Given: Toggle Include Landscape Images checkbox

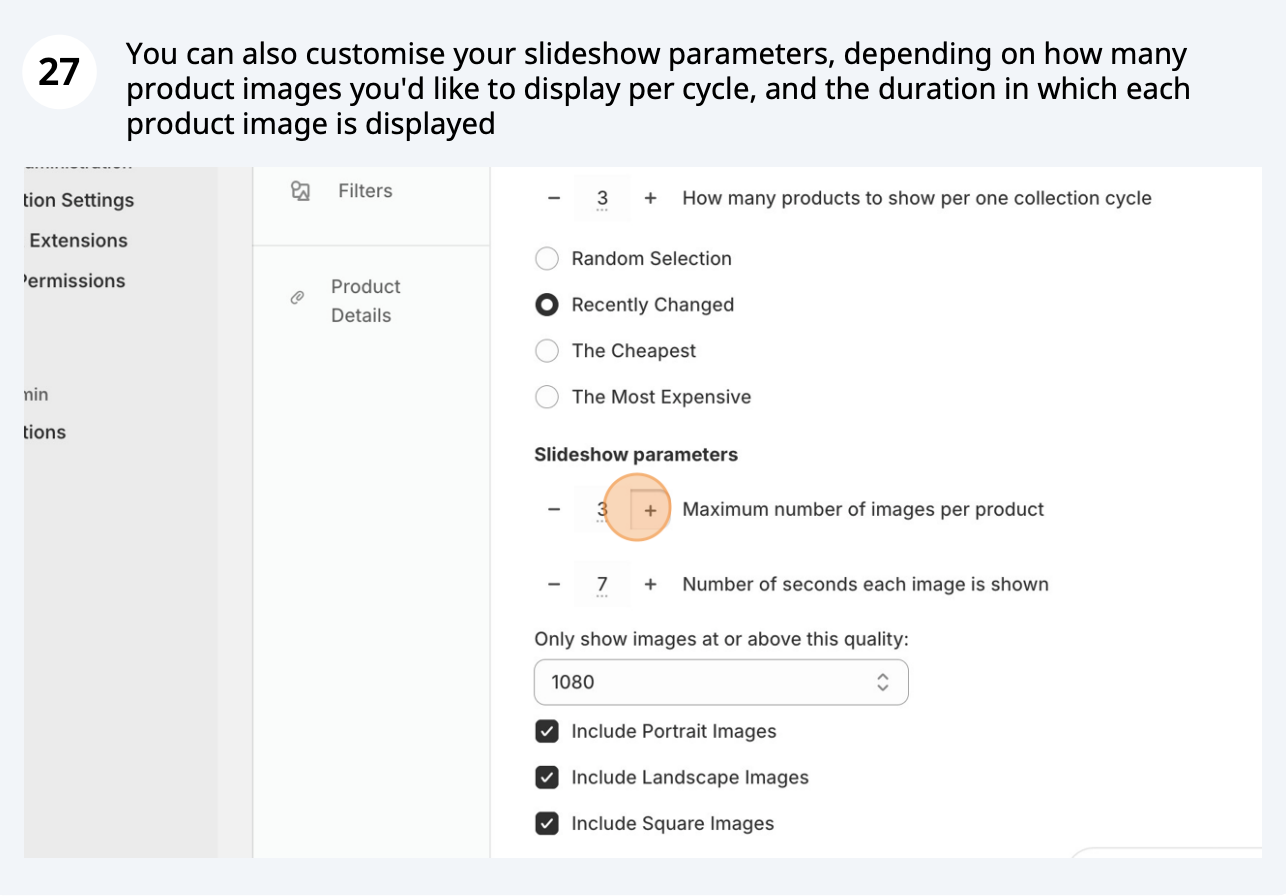Looking at the screenshot, I should coord(547,778).
